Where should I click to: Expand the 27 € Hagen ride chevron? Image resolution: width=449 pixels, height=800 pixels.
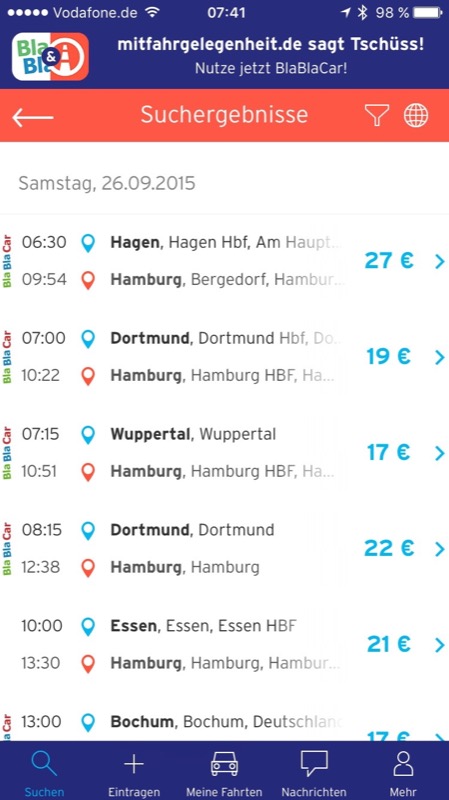pyautogui.click(x=440, y=261)
